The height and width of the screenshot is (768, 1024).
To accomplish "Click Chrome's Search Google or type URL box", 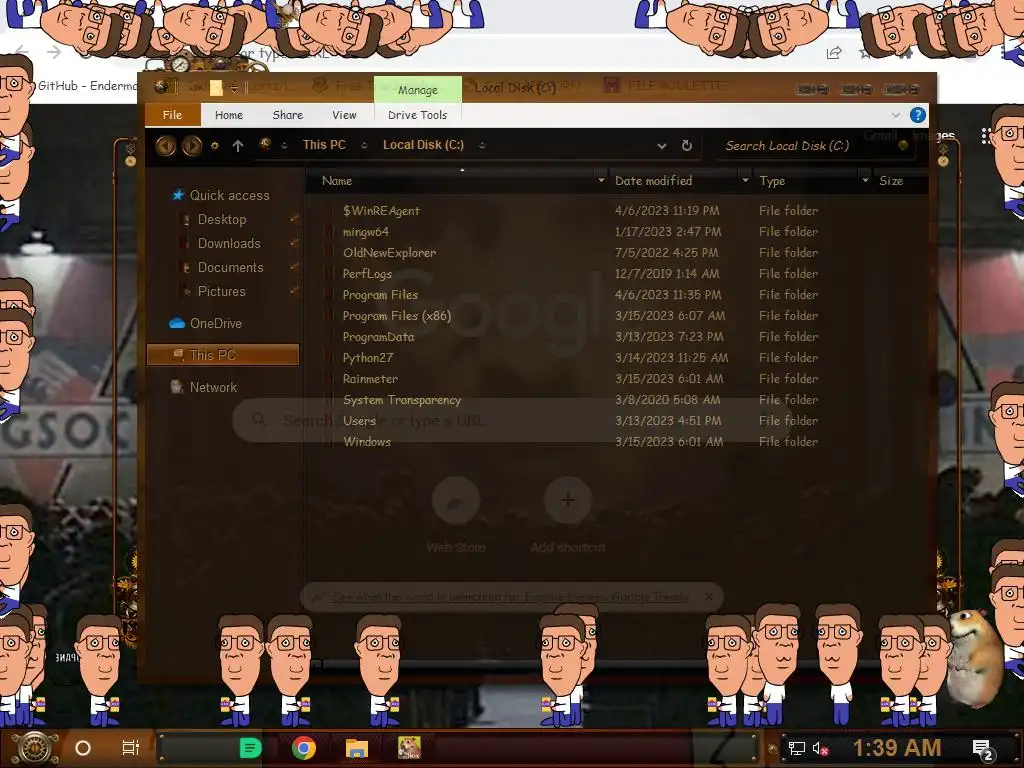I will (513, 420).
